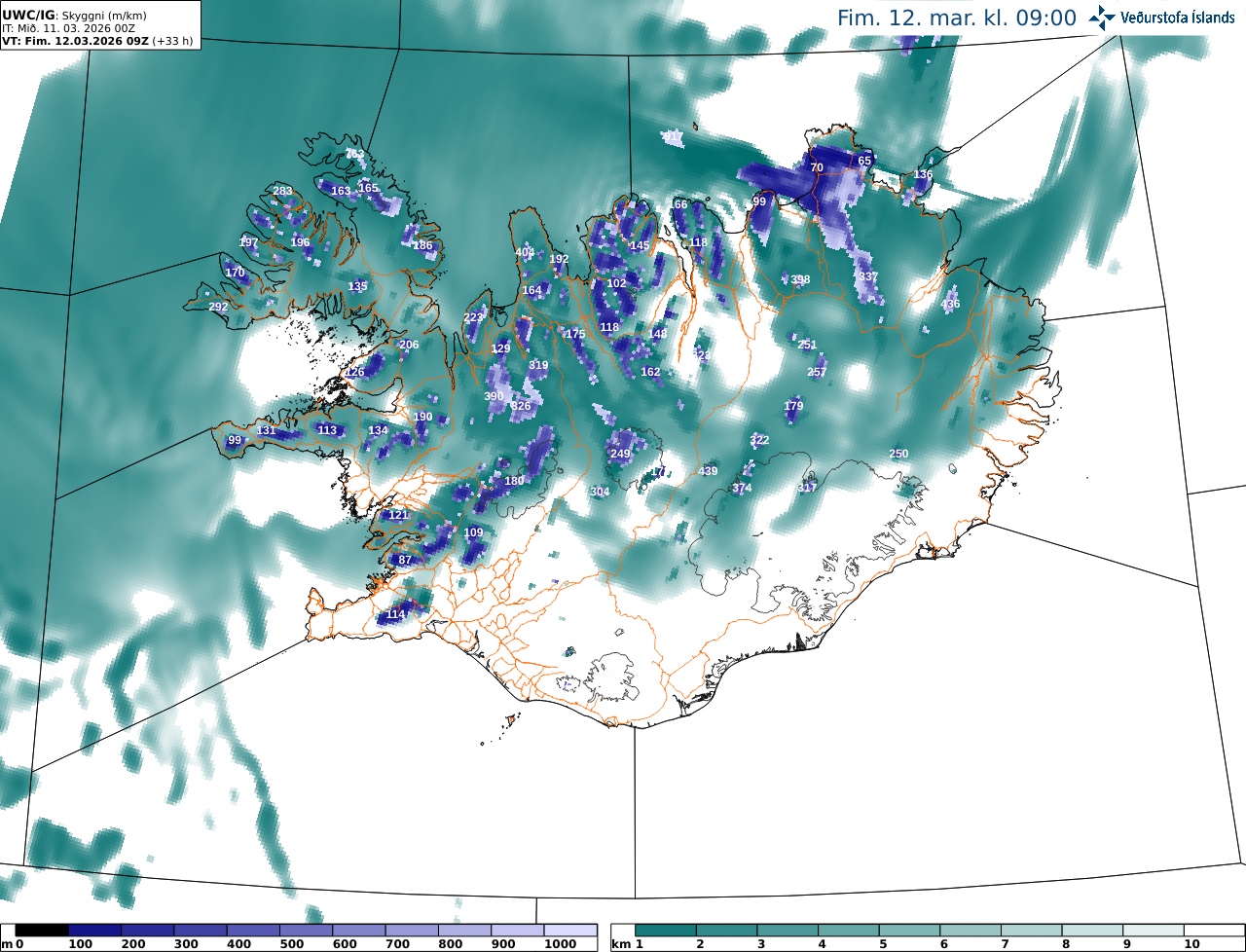Click the visibility value 326
Viewport: 1246px width, 952px height.
(521, 406)
